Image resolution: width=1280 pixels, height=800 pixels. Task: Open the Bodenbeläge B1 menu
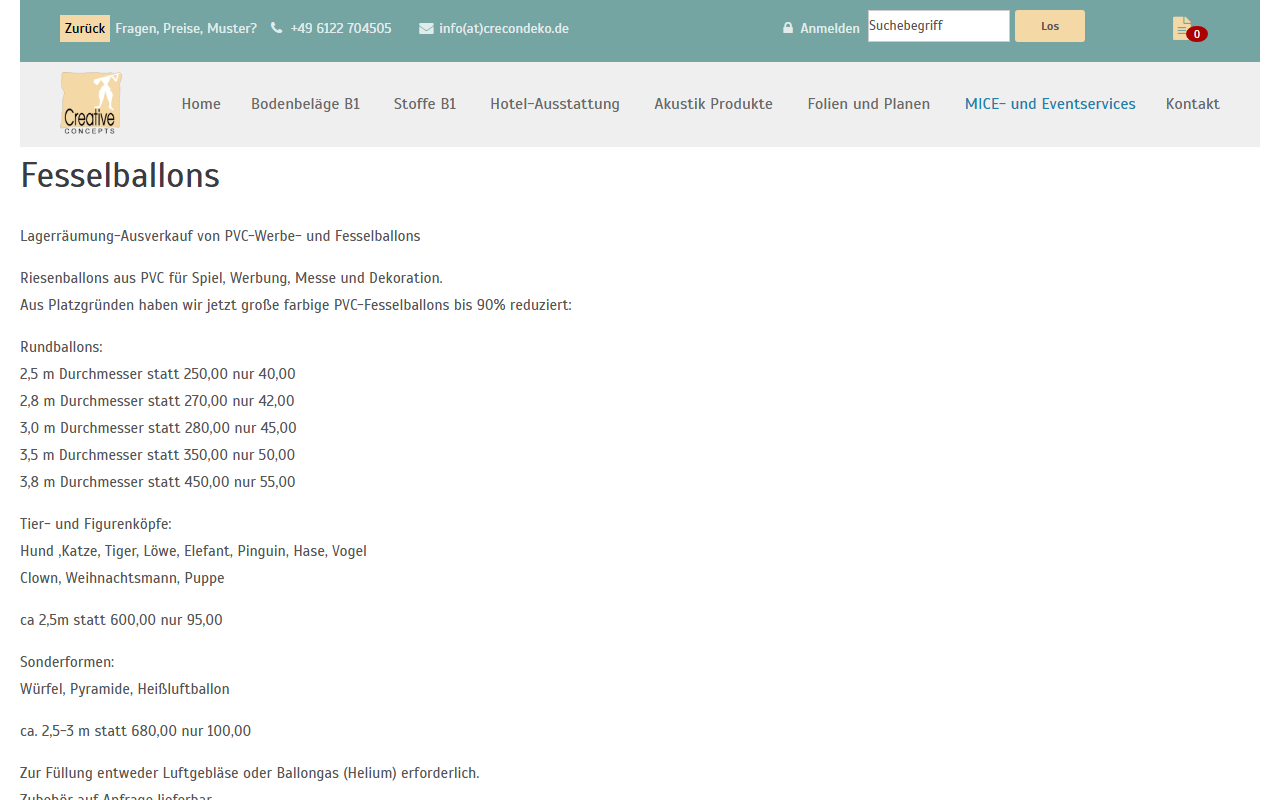[x=305, y=104]
